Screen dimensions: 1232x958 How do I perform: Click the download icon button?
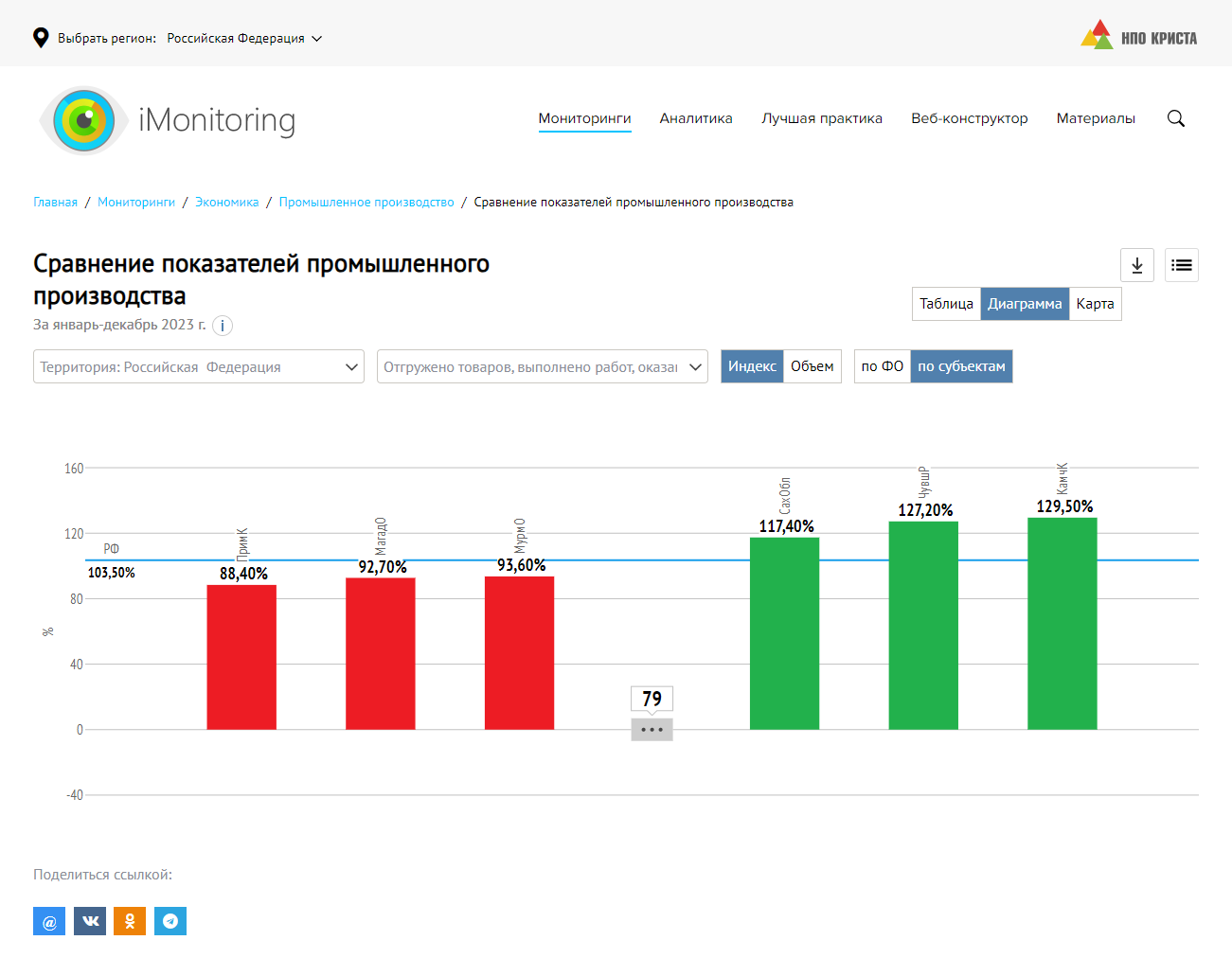1136,265
